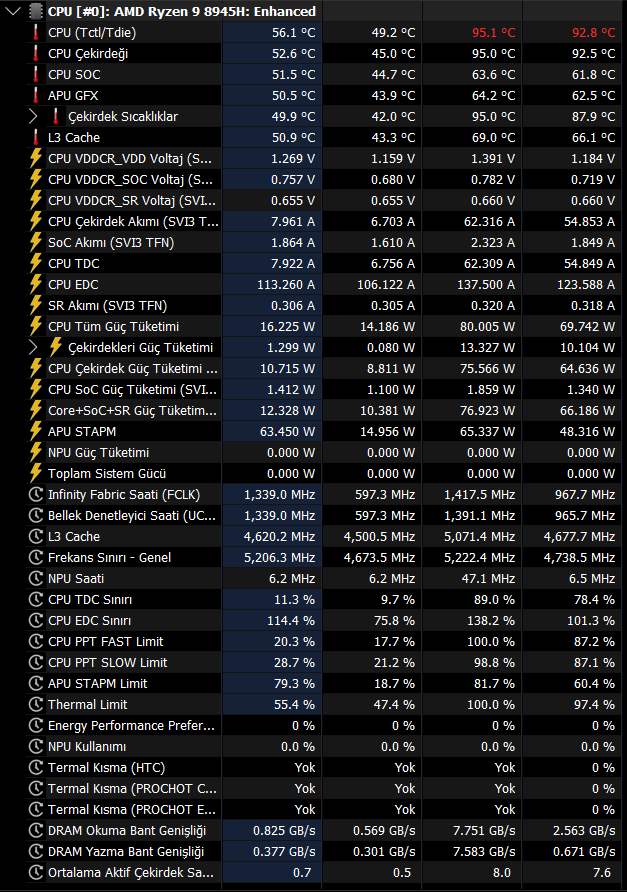Click the red 92.8 °C average value
This screenshot has width=627, height=892.
[x=593, y=32]
